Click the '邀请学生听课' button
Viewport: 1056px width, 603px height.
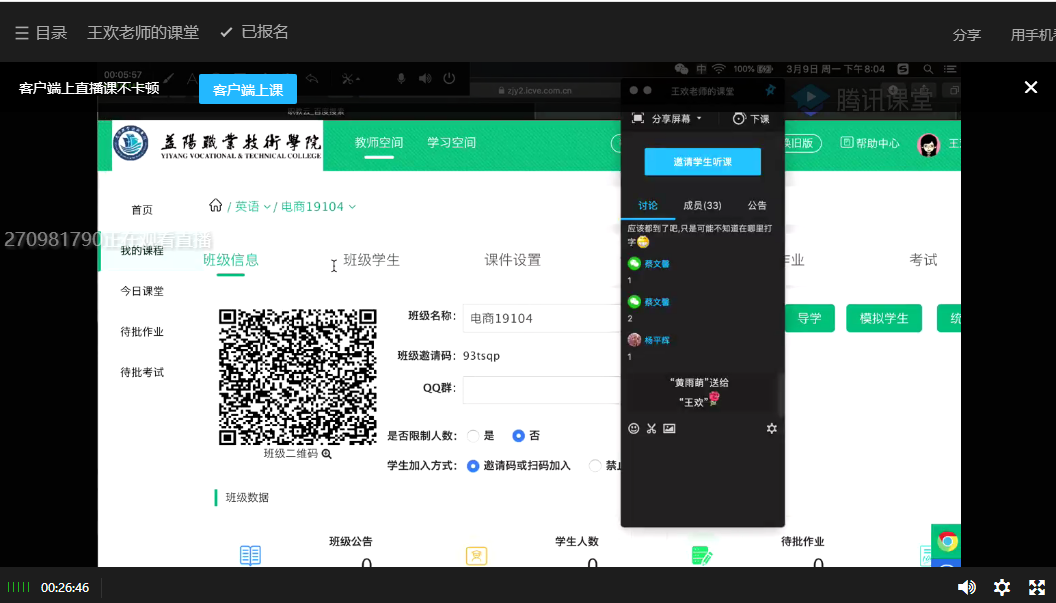(702, 162)
